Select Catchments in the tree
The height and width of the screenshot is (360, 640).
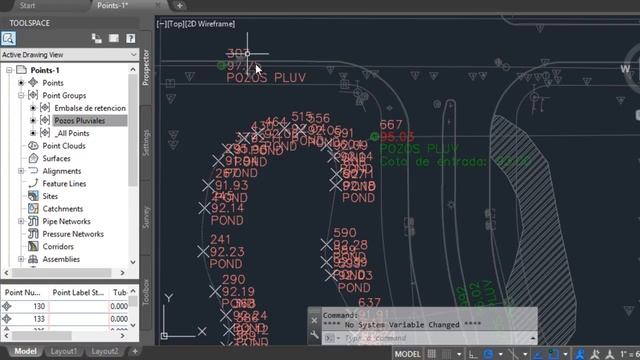(62, 209)
